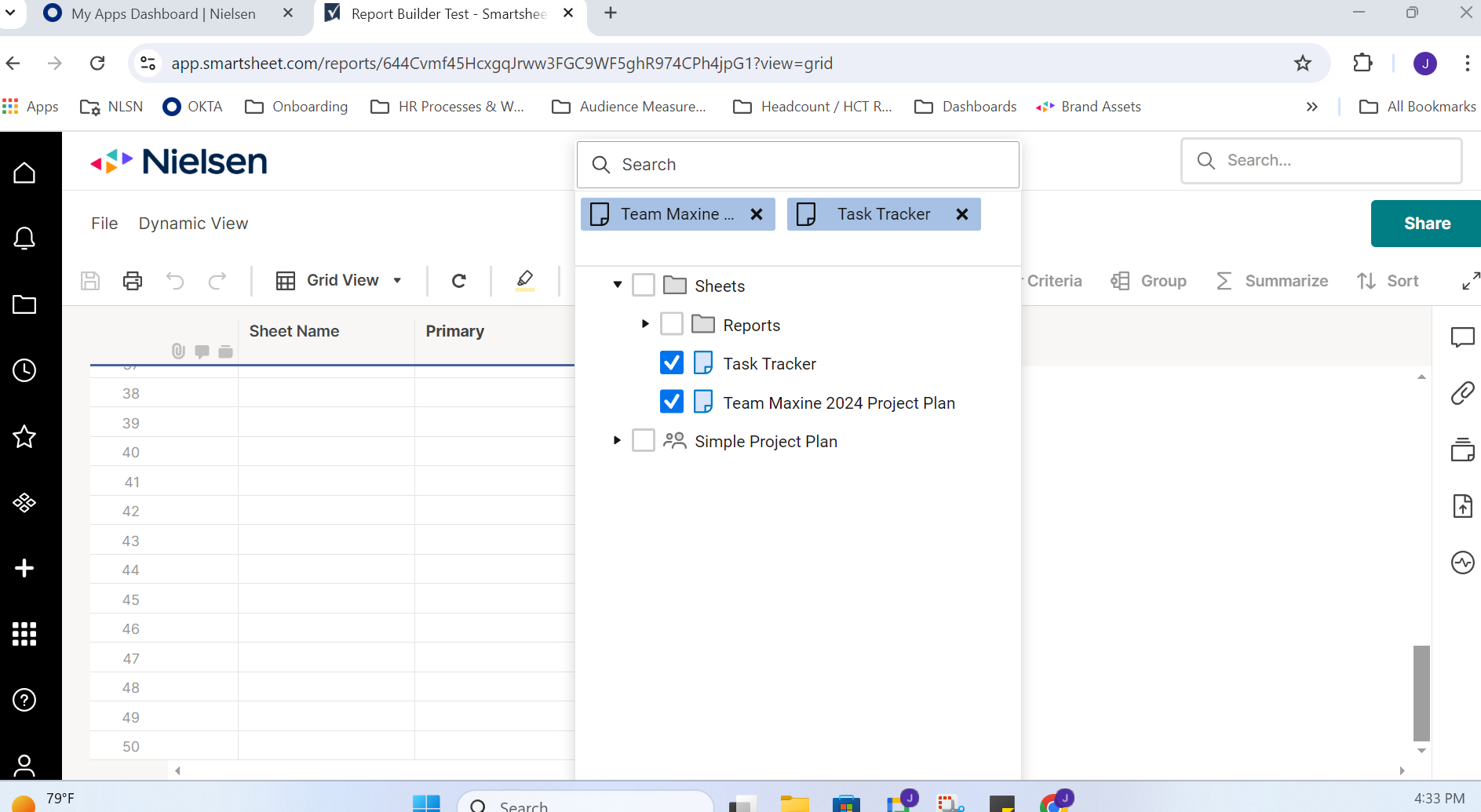This screenshot has width=1481, height=812.
Task: Click the Redo arrow in toolbar
Action: click(217, 281)
